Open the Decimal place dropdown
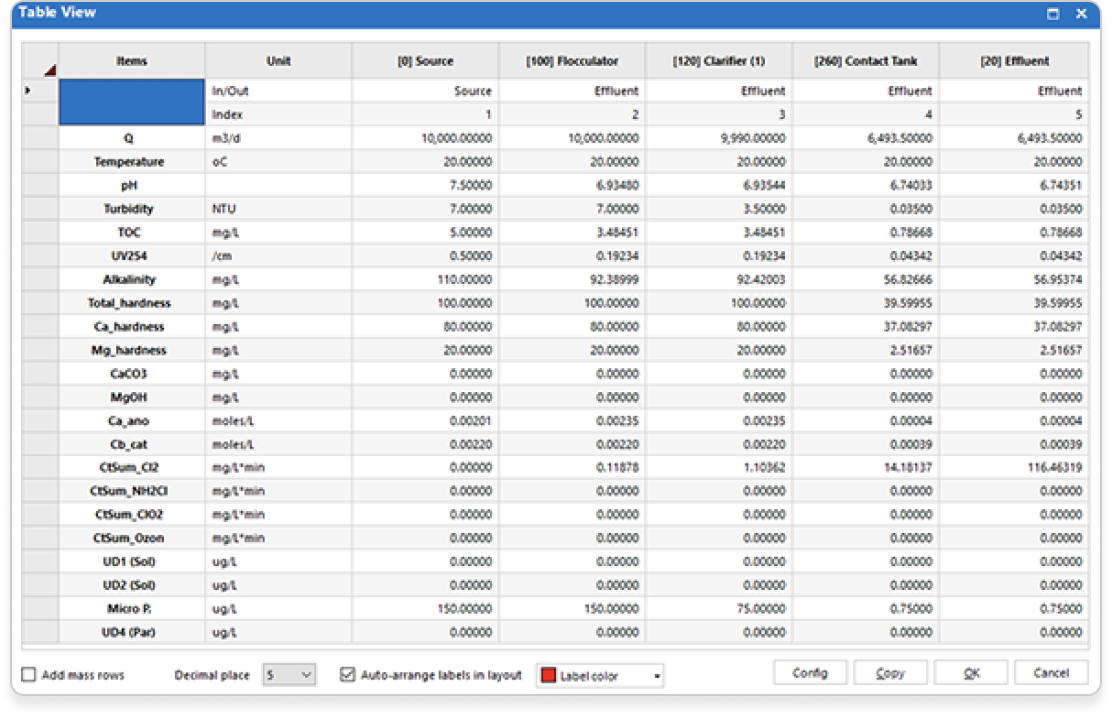Screen dimensions: 1112x716 click(305, 675)
